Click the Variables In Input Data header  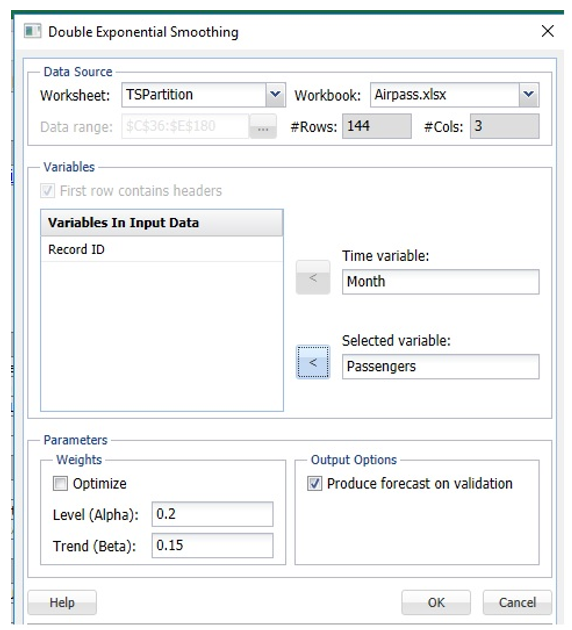162,223
